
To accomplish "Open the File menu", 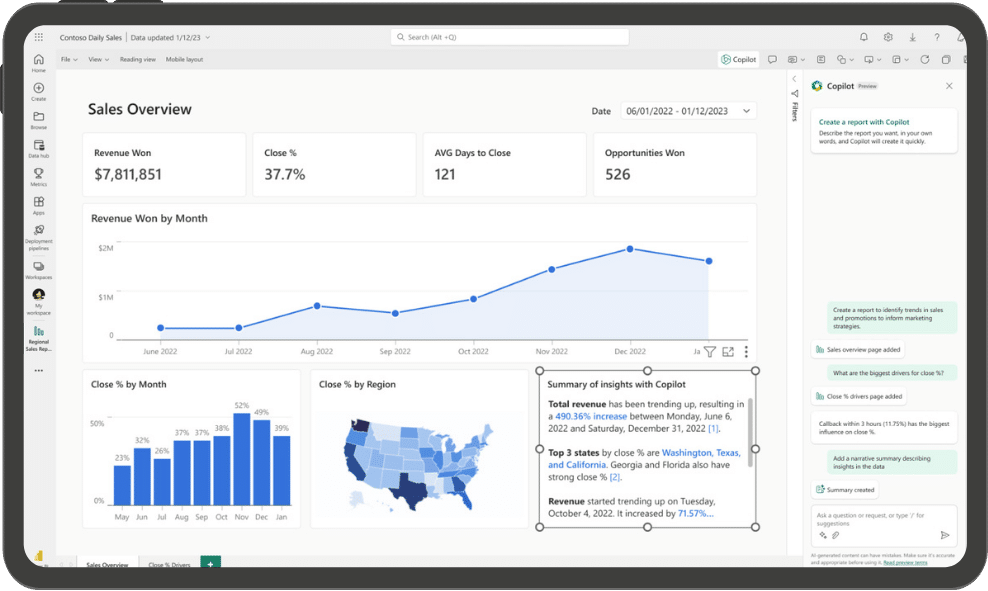I will click(x=69, y=59).
